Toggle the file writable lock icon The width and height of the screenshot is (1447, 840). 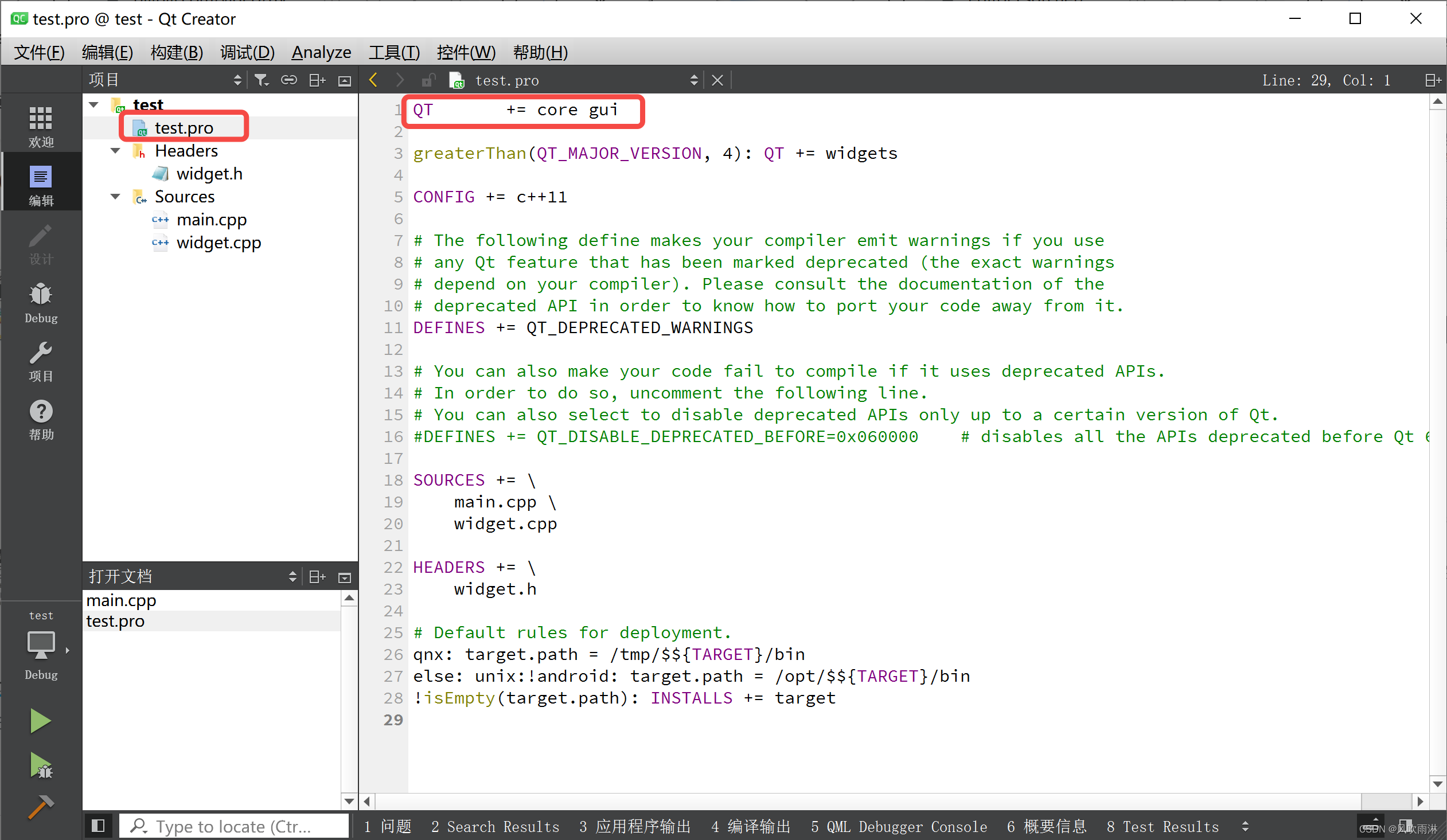(x=428, y=80)
